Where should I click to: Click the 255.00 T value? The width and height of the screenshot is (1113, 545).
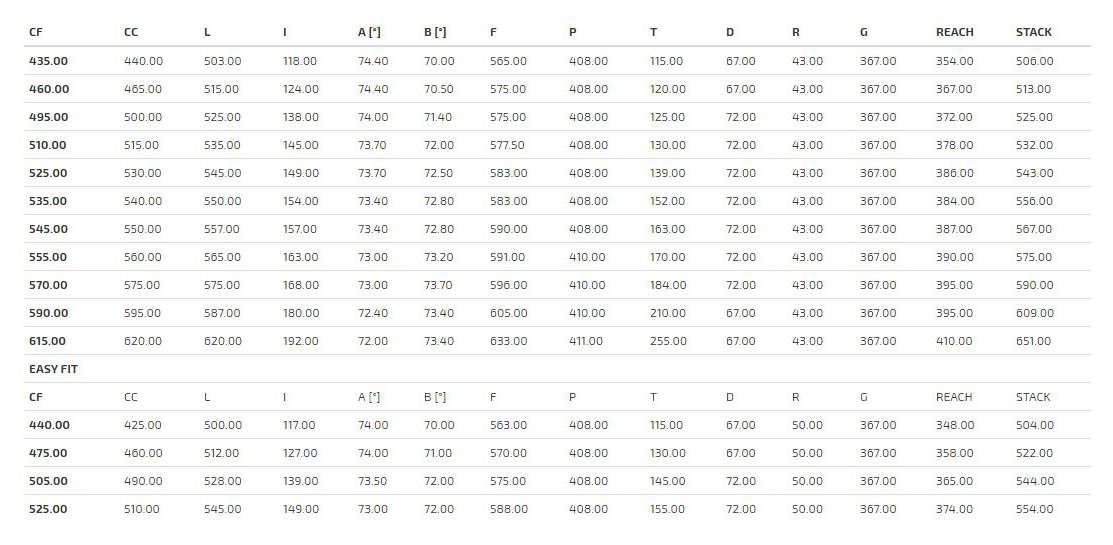click(668, 341)
